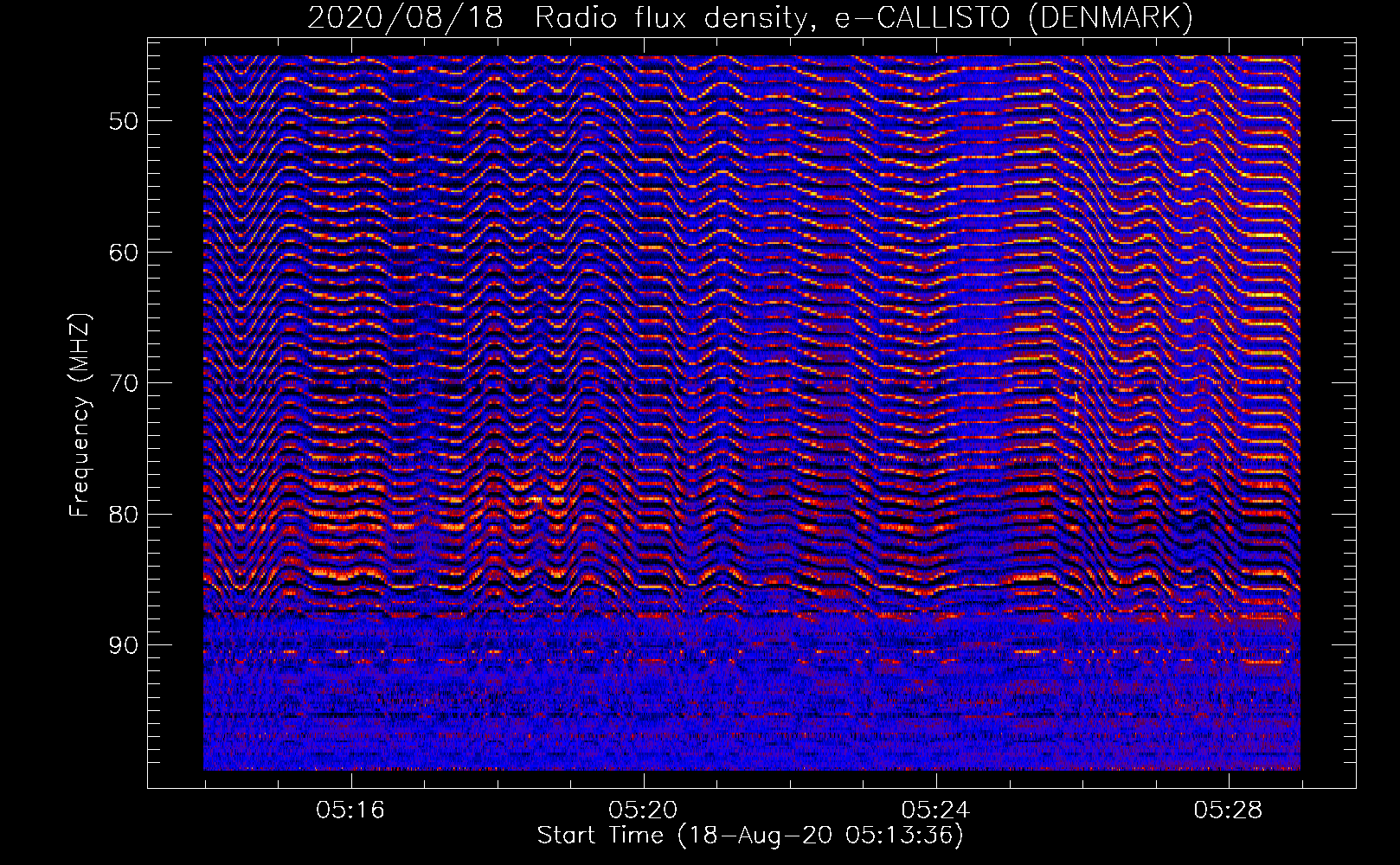Click the 70 MHz frequency tick label
The width and height of the screenshot is (1400, 865).
pos(124,383)
